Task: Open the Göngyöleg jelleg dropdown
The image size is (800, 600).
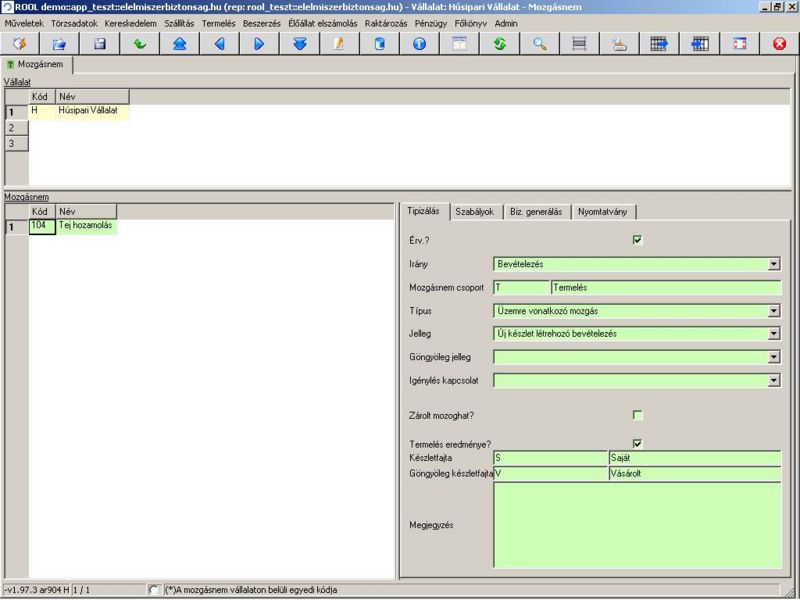Action: 773,357
